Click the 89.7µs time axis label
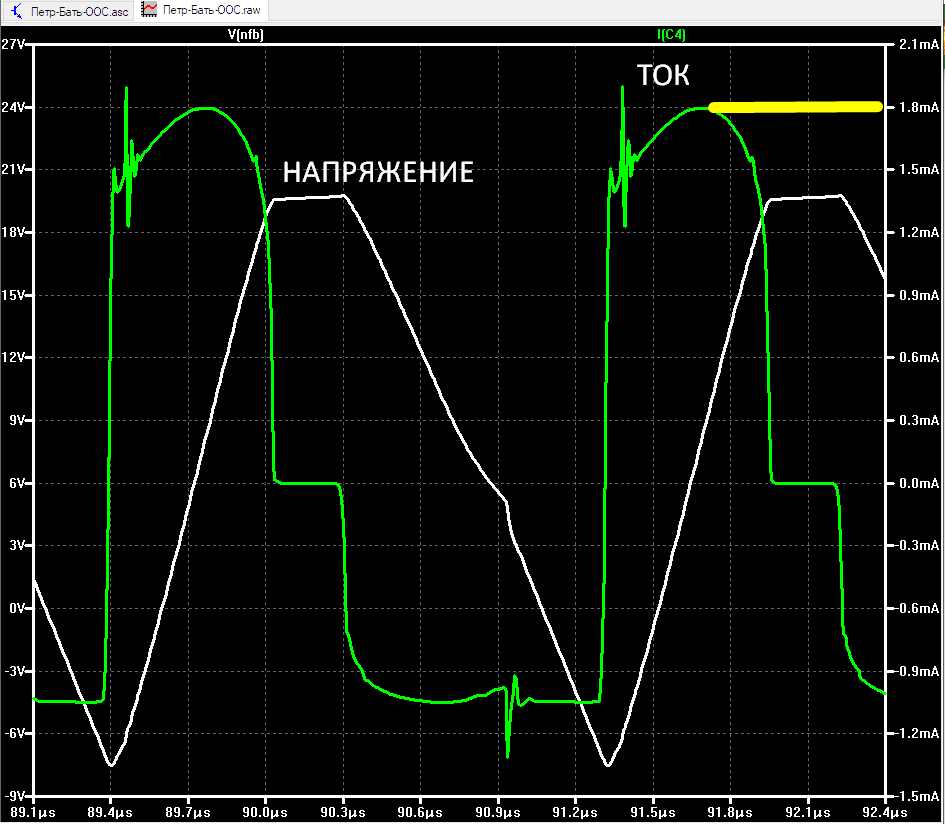945x824 pixels. tap(188, 813)
